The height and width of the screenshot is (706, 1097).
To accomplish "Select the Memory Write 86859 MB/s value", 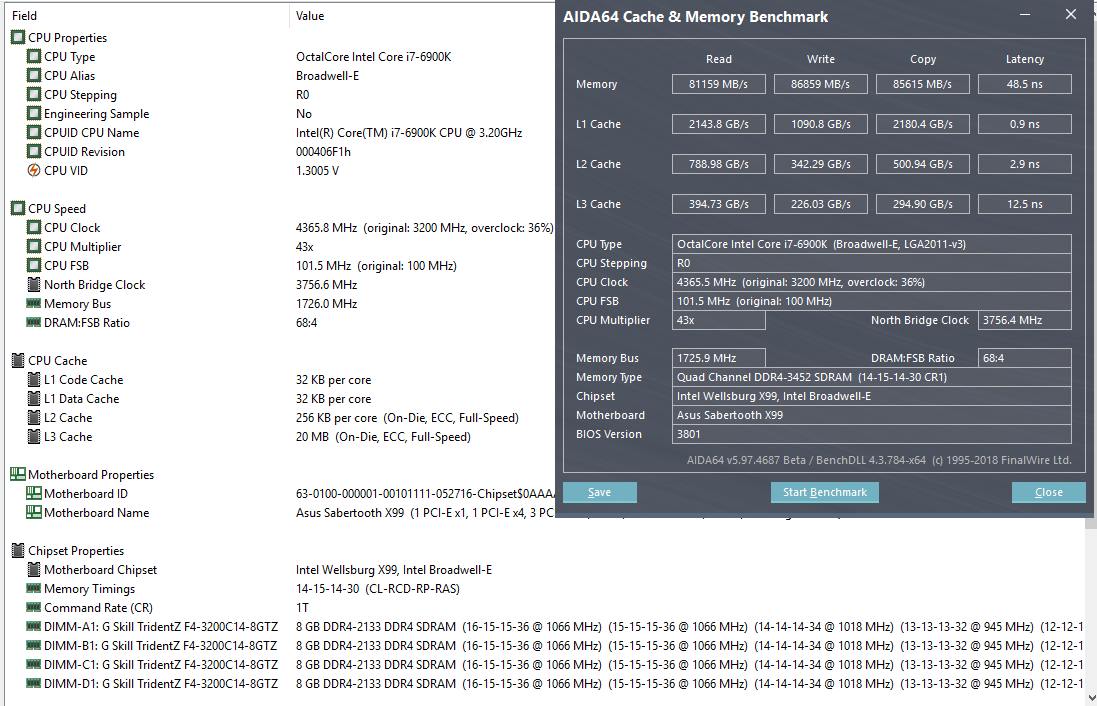I will coord(821,84).
